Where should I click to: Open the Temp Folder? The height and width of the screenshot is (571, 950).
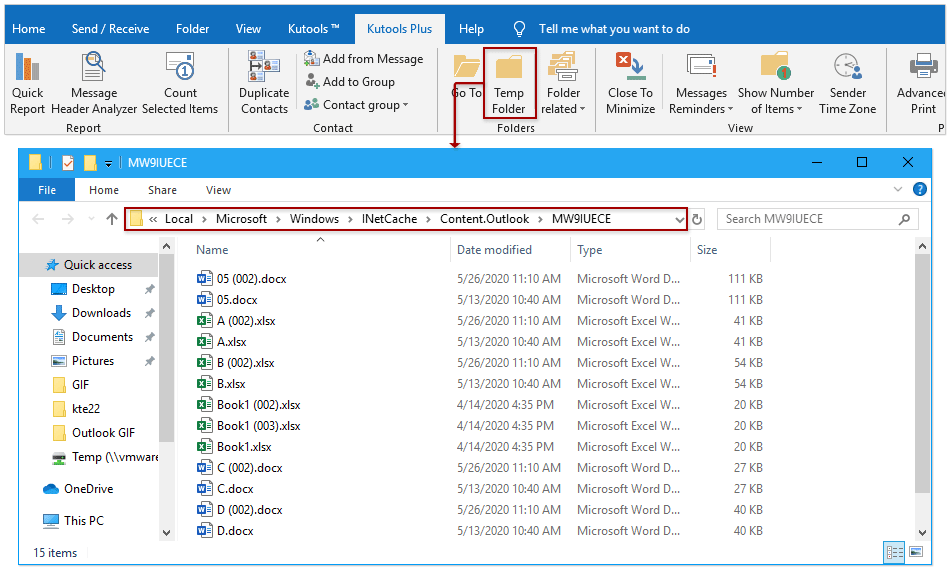pos(509,84)
